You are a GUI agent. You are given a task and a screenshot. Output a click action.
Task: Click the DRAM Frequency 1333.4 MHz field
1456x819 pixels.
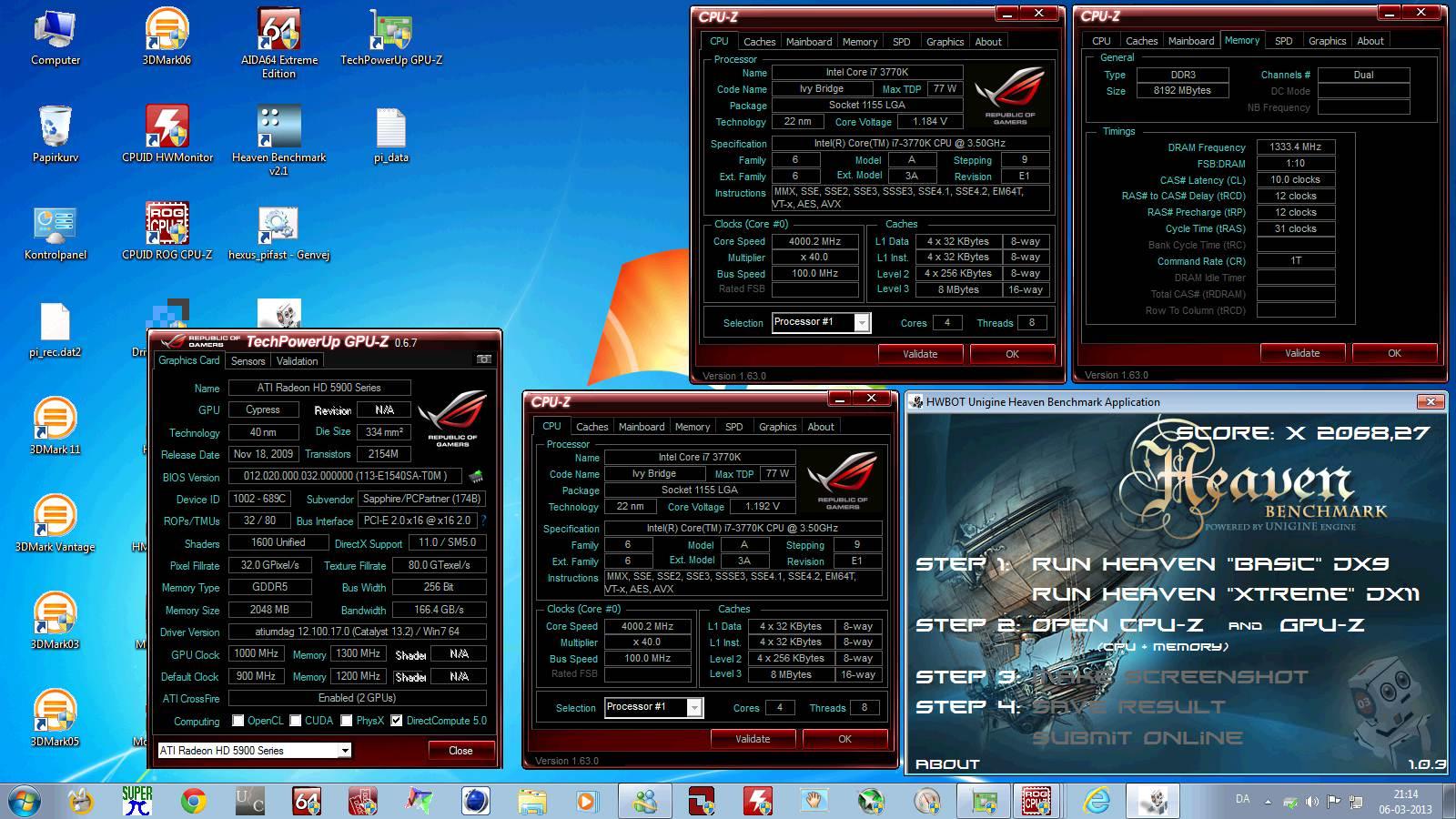pos(1296,147)
